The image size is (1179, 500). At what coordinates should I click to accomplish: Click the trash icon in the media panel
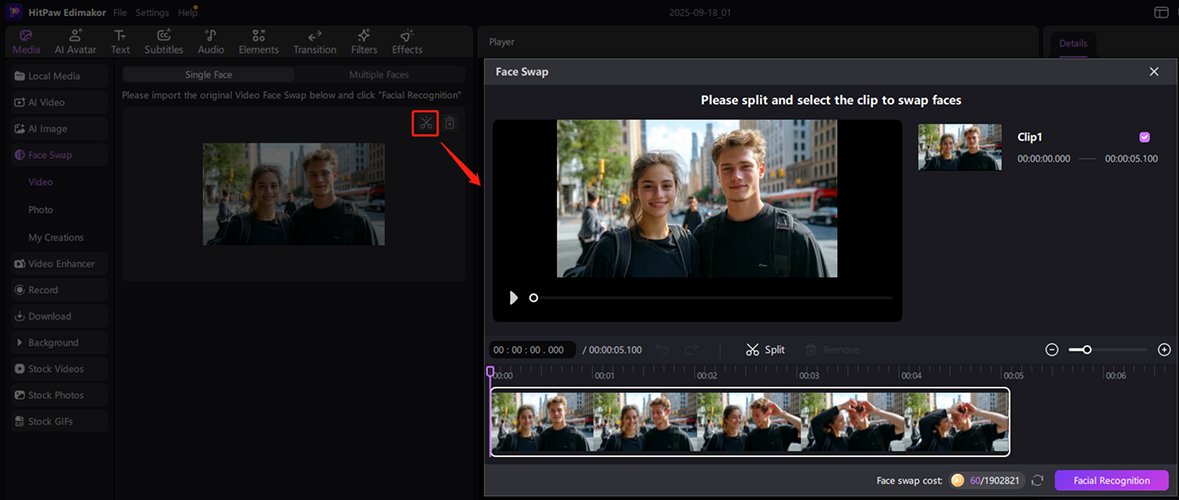point(450,123)
